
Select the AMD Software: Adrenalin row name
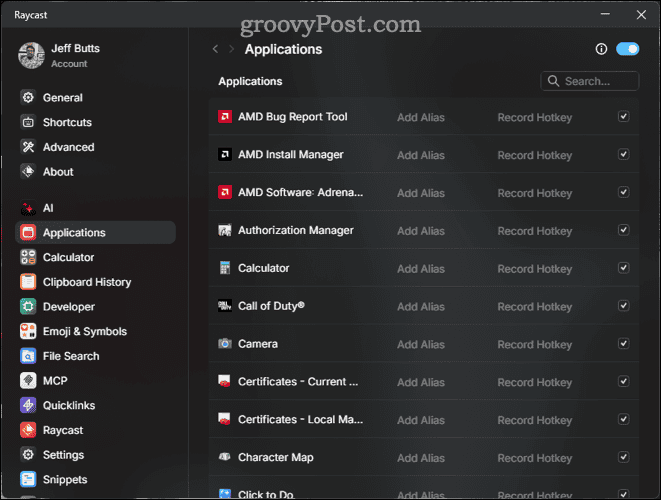point(300,192)
